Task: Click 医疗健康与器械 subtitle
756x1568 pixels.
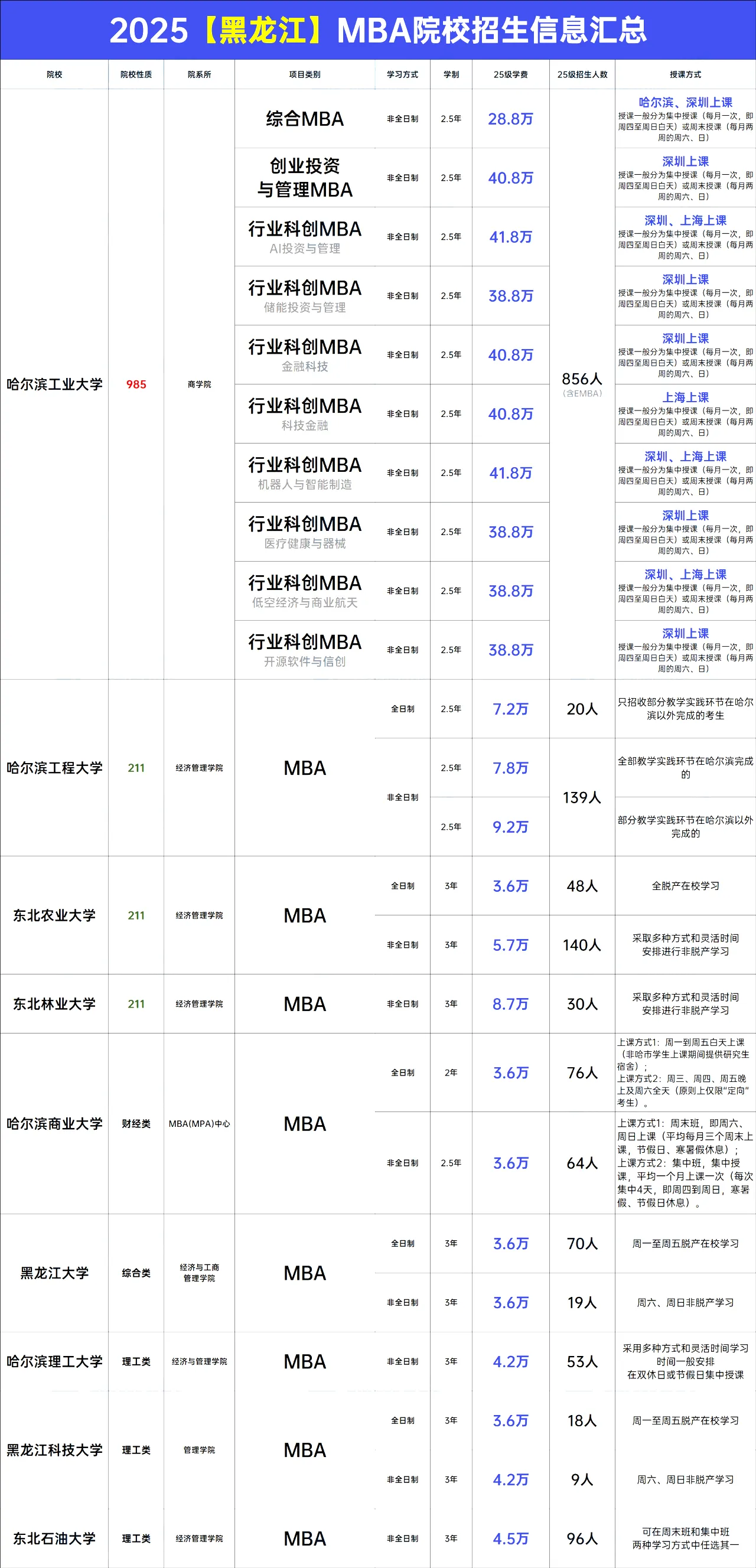Action: pos(305,543)
